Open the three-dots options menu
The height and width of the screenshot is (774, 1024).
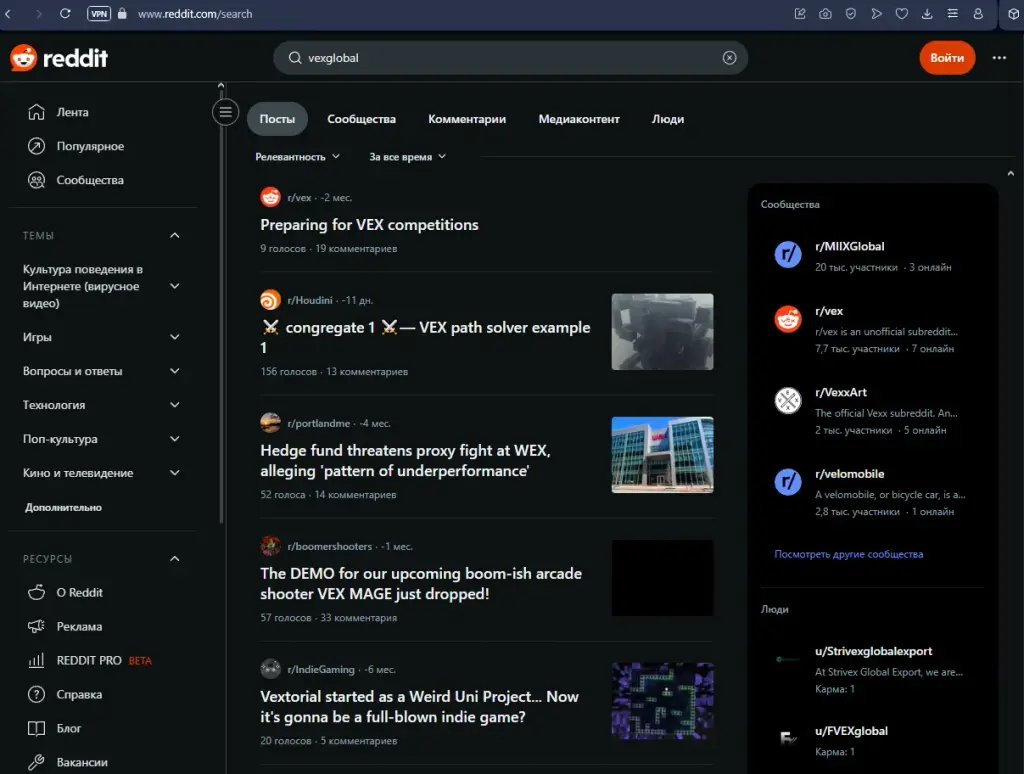pyautogui.click(x=999, y=58)
